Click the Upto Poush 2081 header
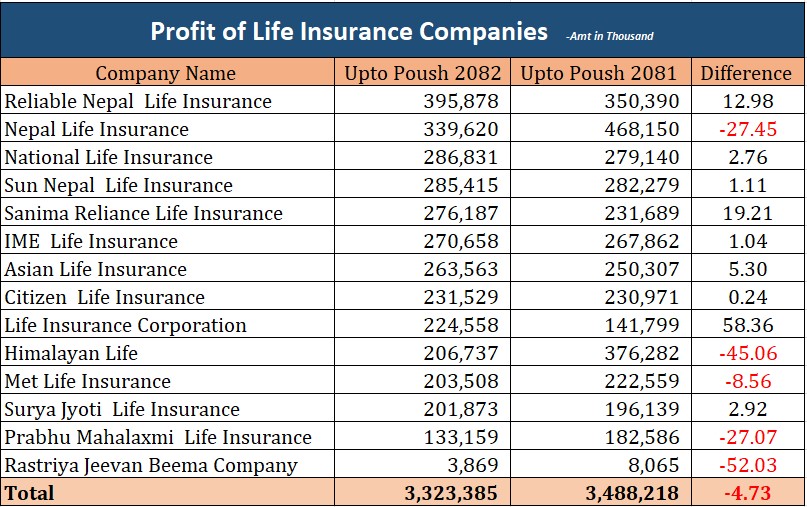The height and width of the screenshot is (507, 807). [x=599, y=73]
